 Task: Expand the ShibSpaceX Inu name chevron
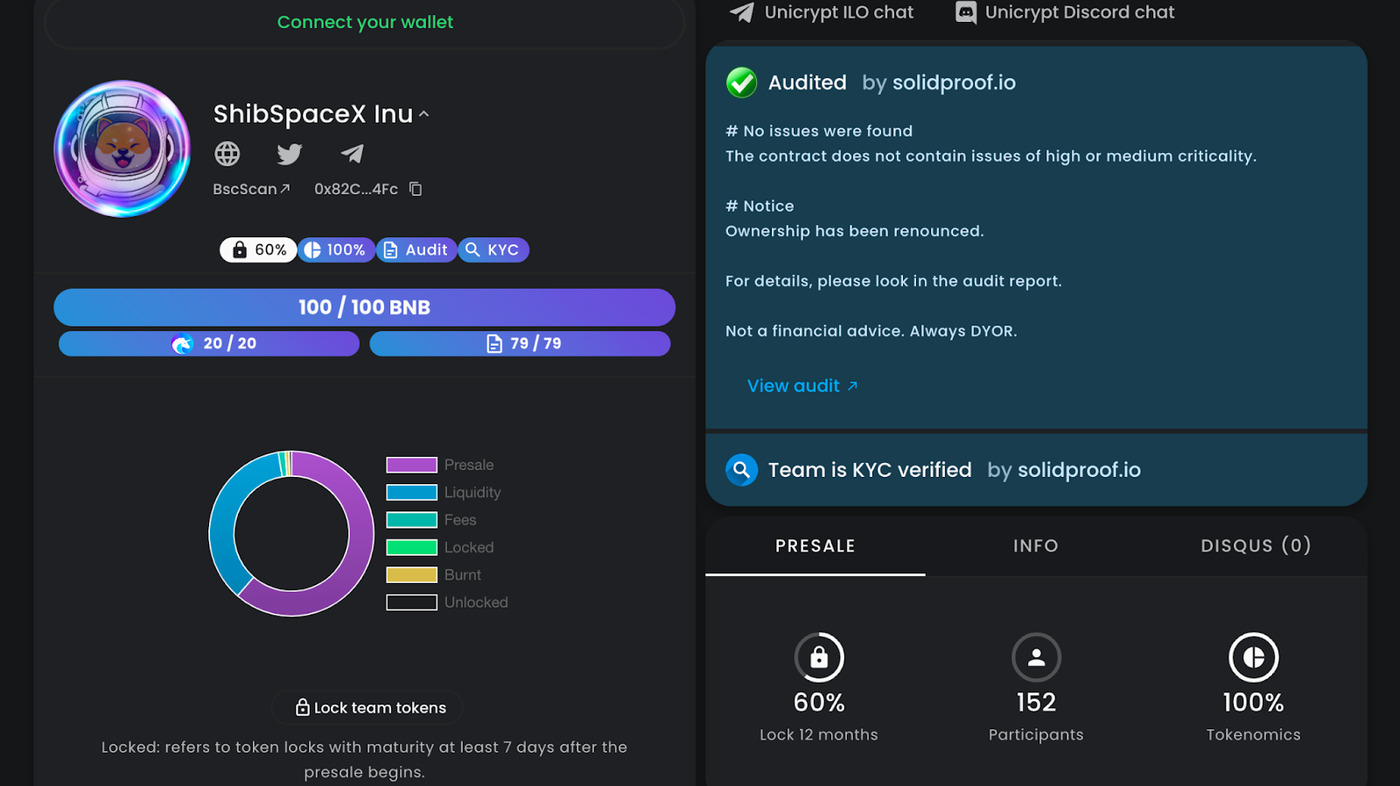424,114
